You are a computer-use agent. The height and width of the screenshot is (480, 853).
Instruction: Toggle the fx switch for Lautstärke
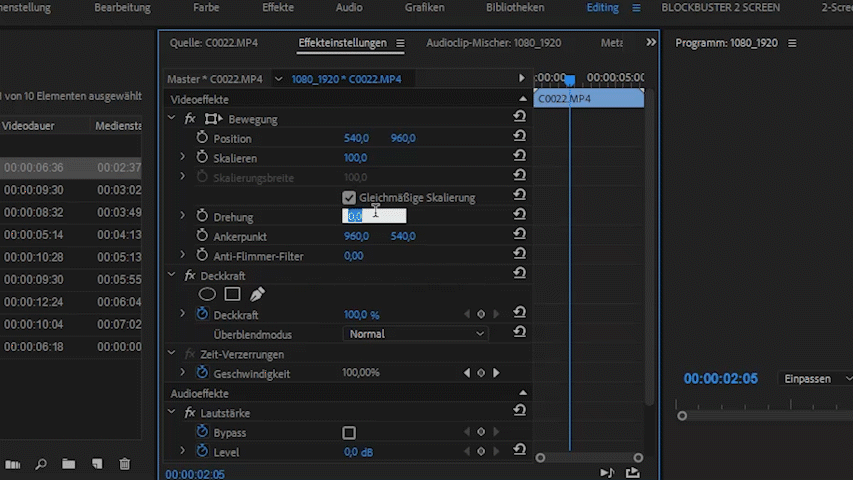[x=190, y=413]
